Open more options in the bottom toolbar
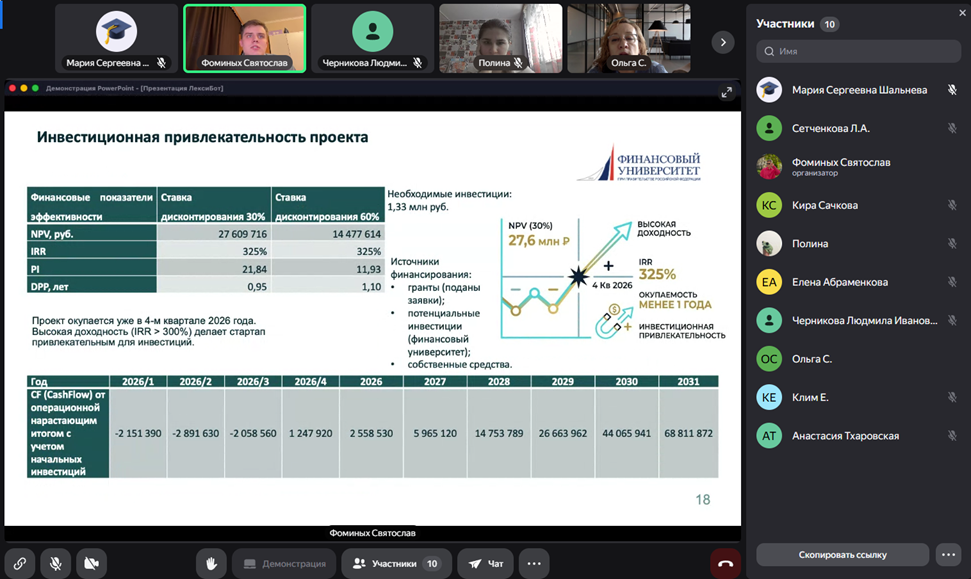Image resolution: width=971 pixels, height=579 pixels. [x=534, y=563]
